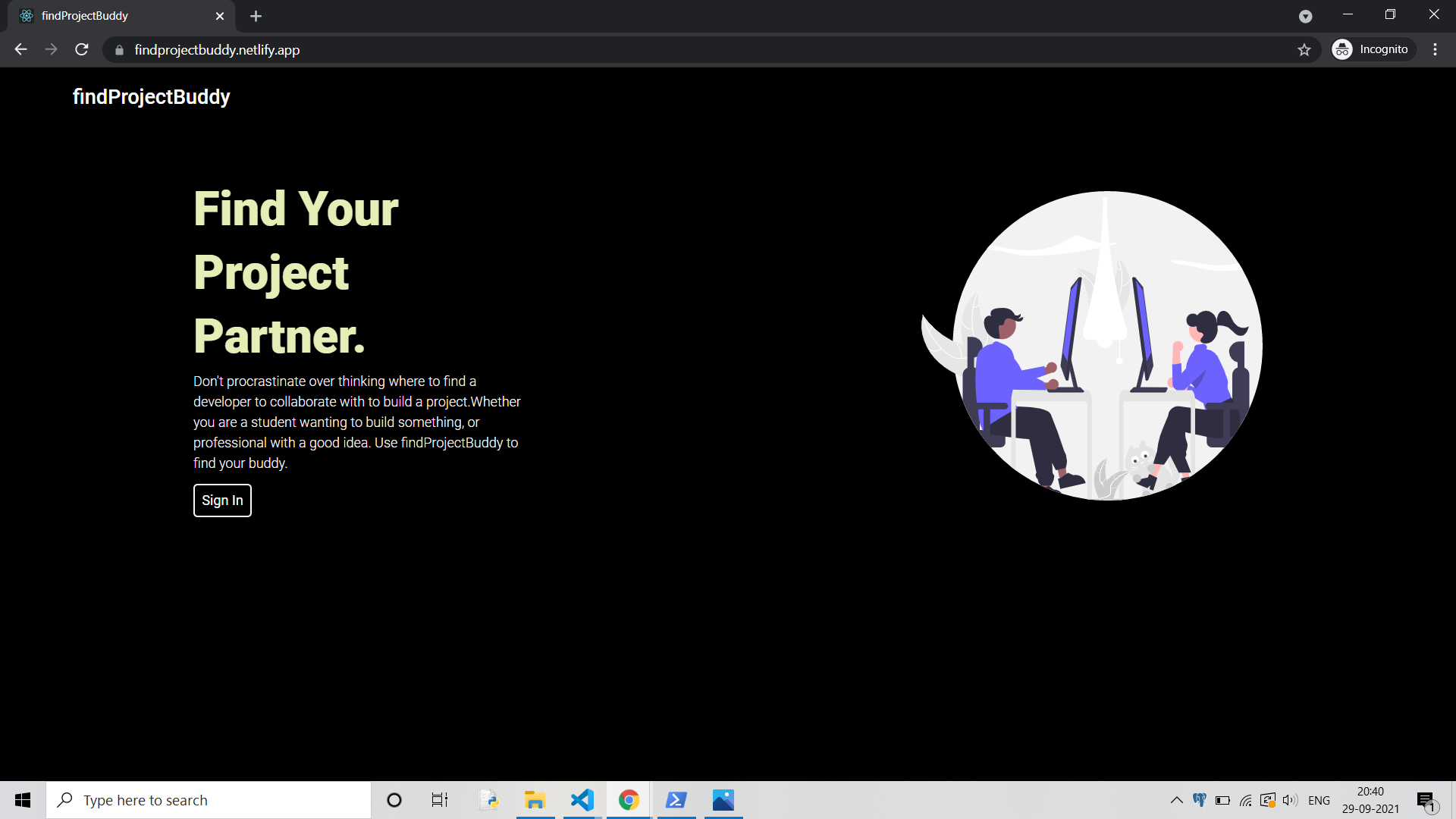Open the wireless network status icon
1456x819 pixels.
coord(1246,800)
